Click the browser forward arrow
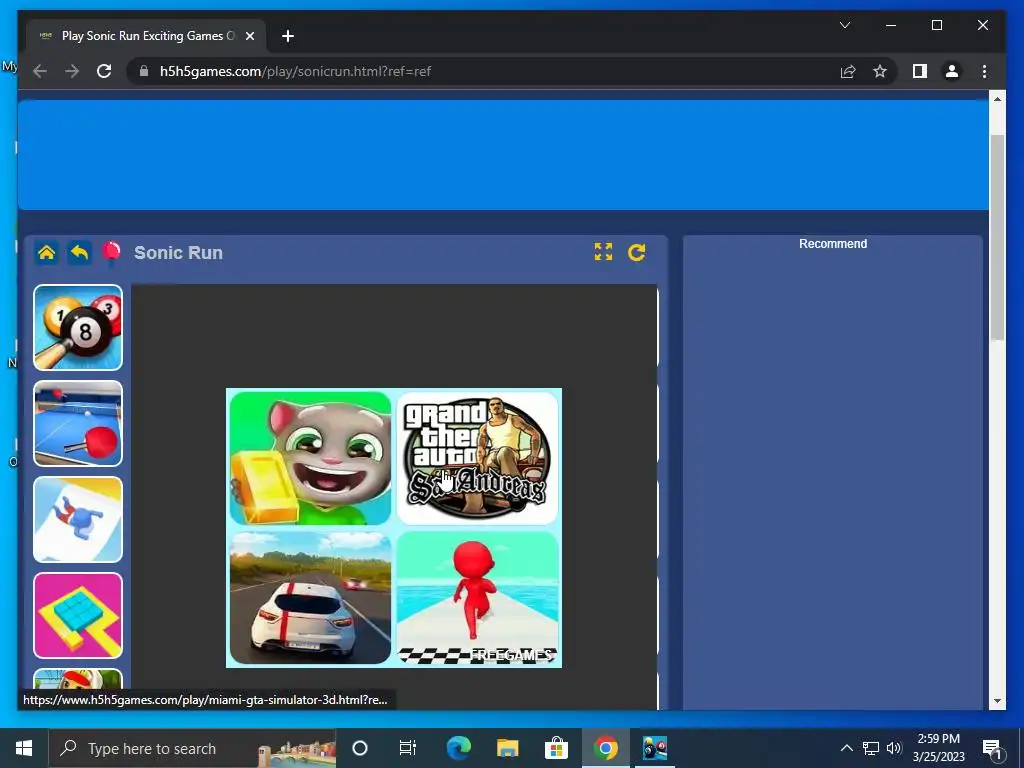Image resolution: width=1024 pixels, height=768 pixels. 72,71
